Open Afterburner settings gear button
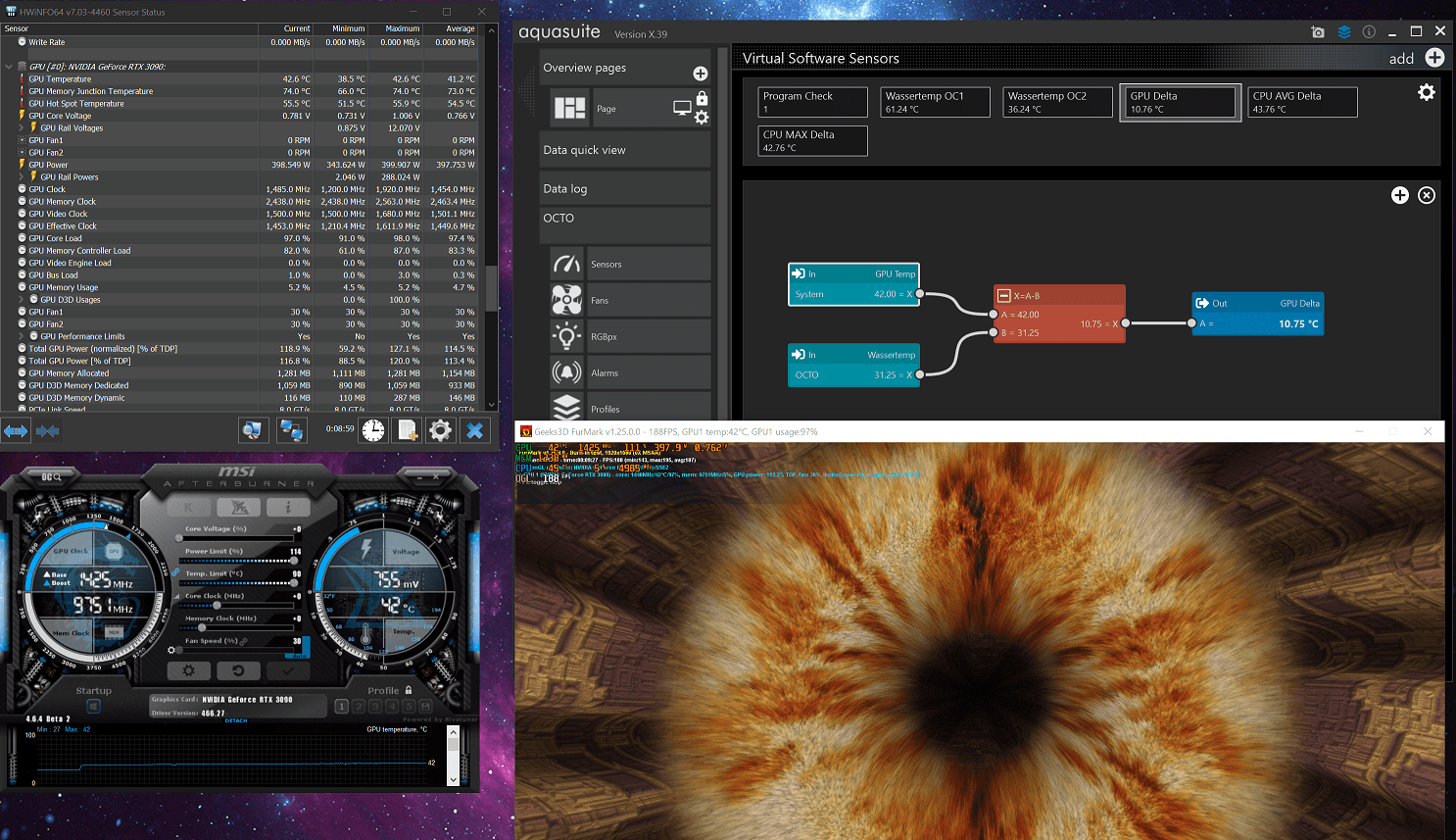Viewport: 1456px width, 840px height. pos(189,670)
